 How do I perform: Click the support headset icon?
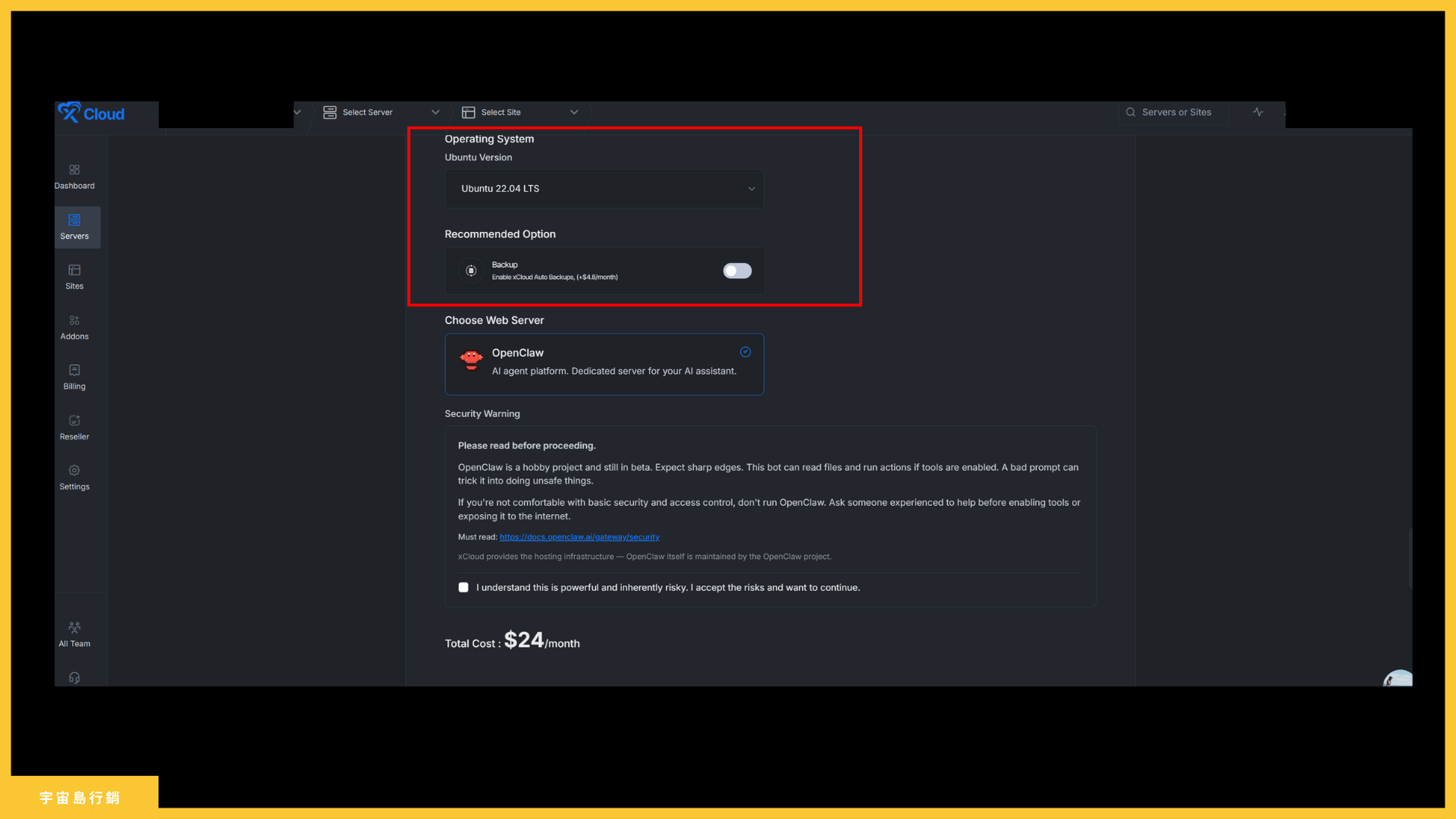(74, 678)
